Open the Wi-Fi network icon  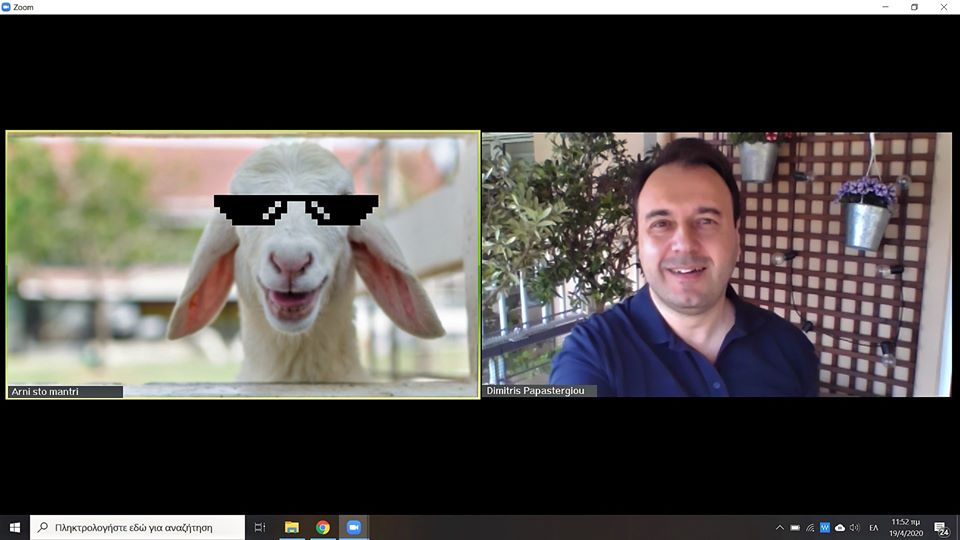[x=810, y=527]
